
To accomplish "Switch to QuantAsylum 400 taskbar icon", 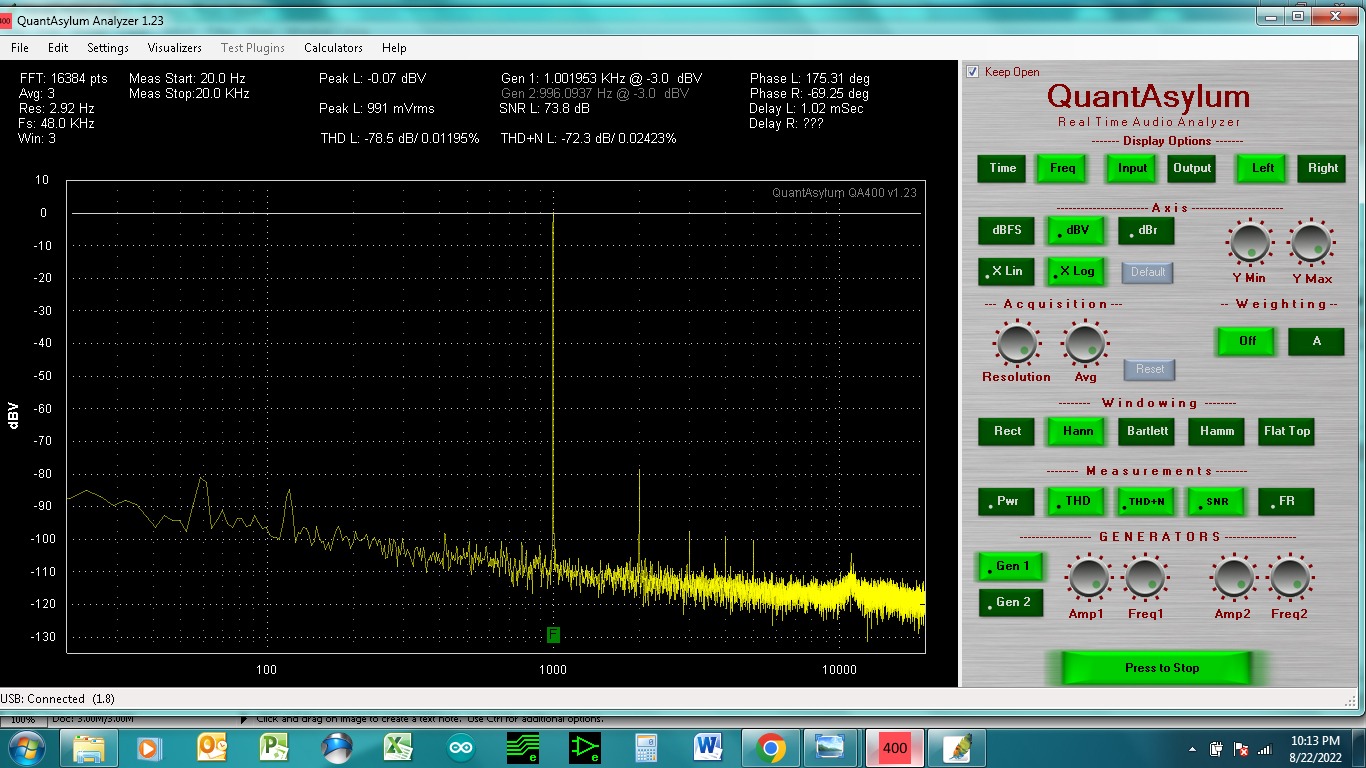I will [894, 747].
